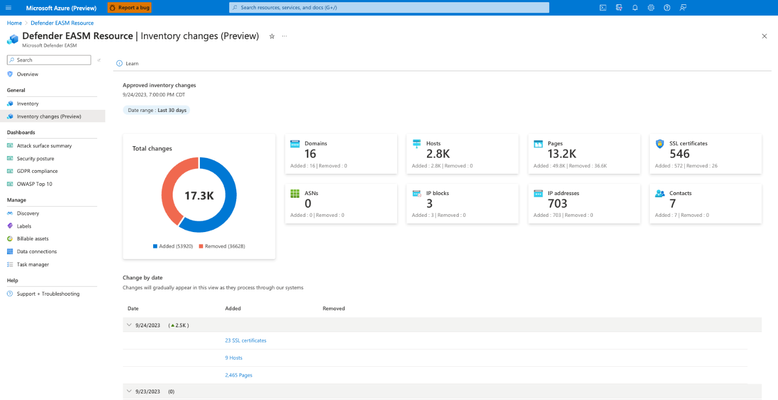Click the Removed column header
This screenshot has height=400, width=778.
click(x=333, y=308)
